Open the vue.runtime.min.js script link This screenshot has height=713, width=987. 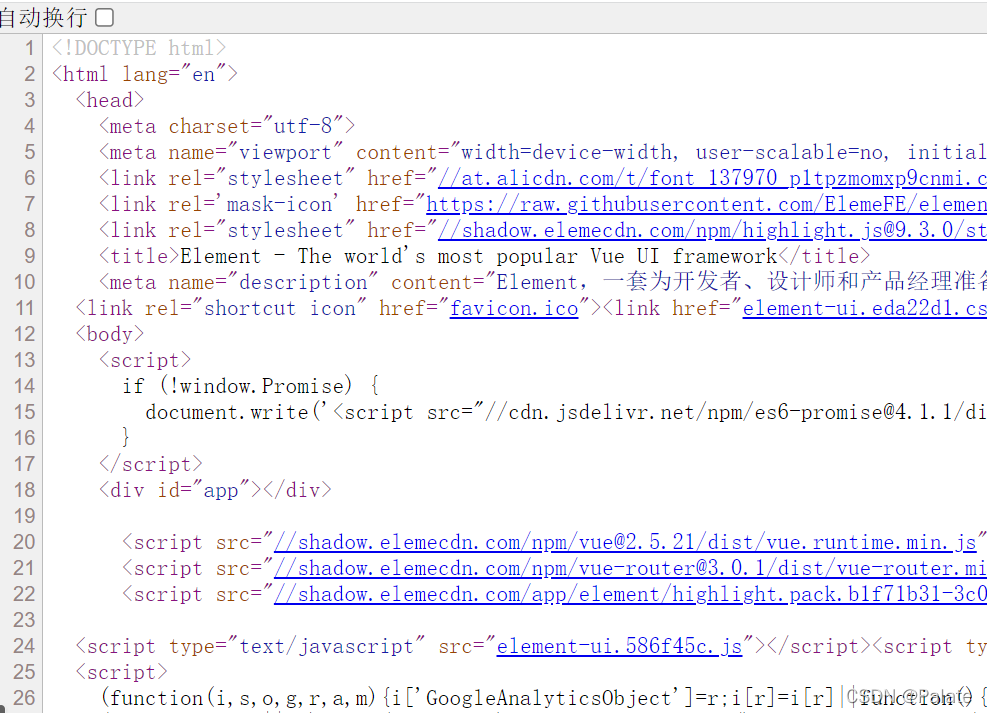click(625, 542)
